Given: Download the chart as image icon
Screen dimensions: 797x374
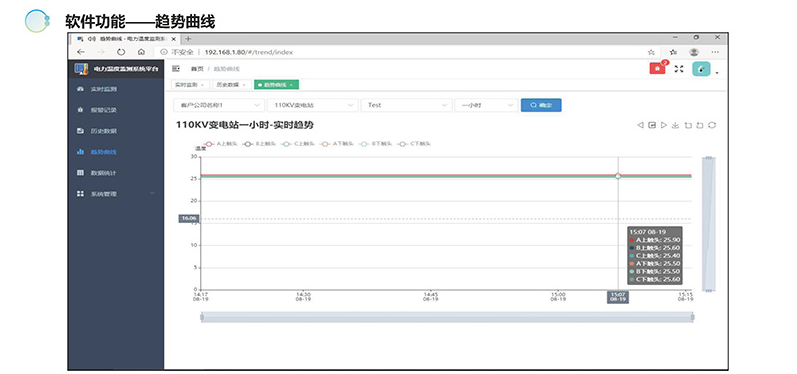Looking at the screenshot, I should click(676, 125).
